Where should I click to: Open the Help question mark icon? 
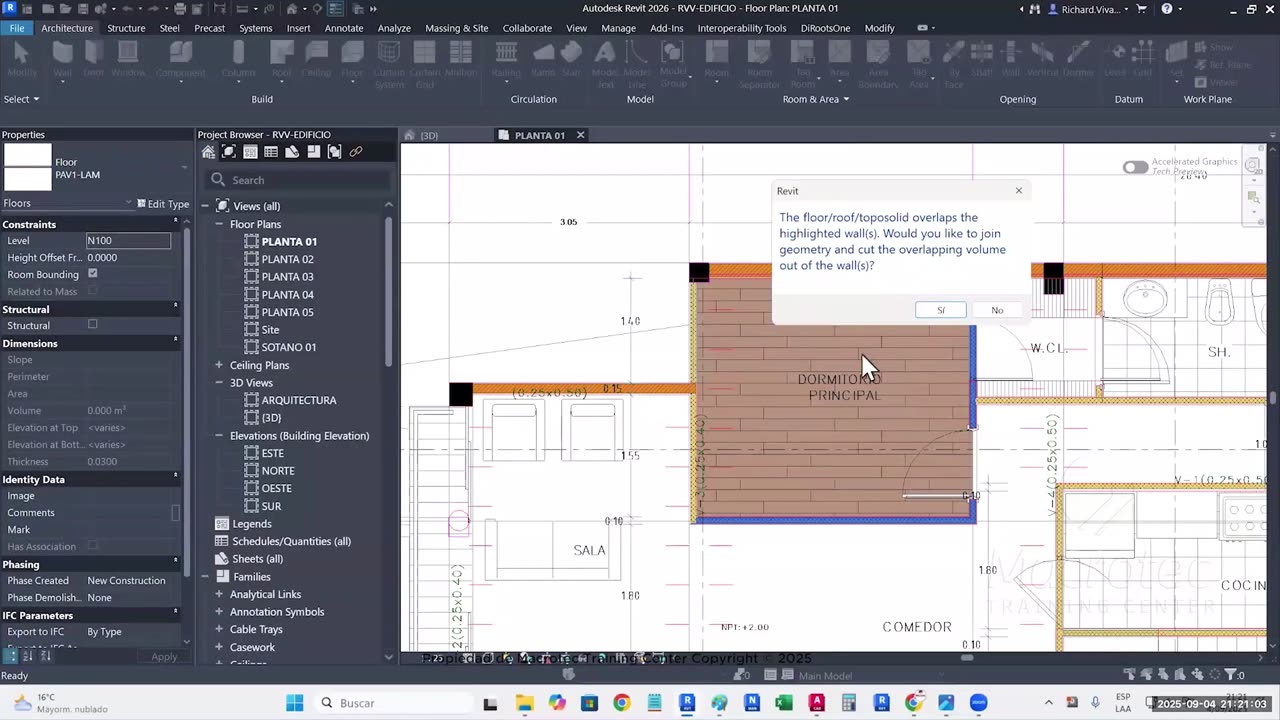(1166, 9)
